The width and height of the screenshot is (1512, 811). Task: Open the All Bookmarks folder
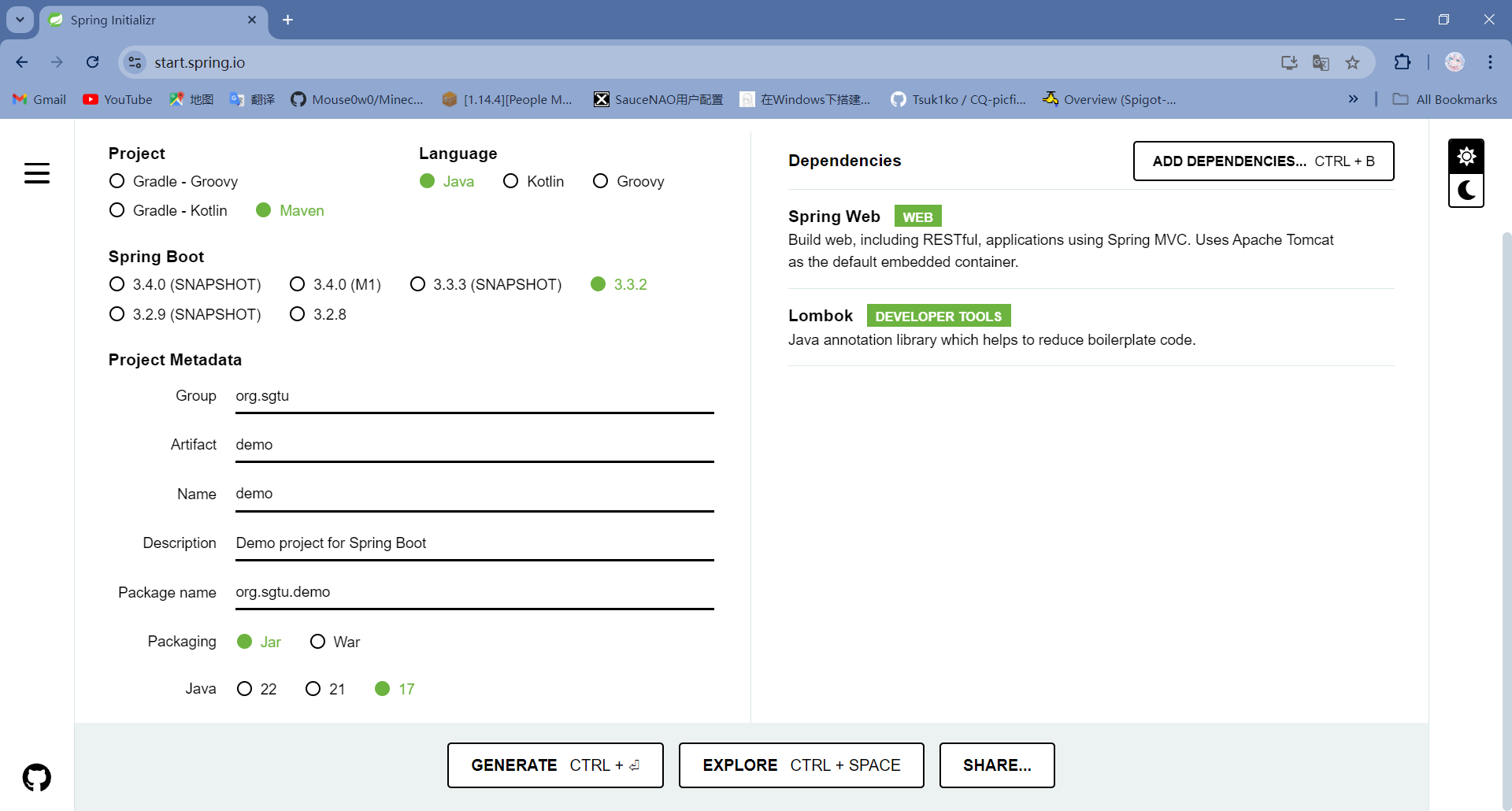[1445, 99]
